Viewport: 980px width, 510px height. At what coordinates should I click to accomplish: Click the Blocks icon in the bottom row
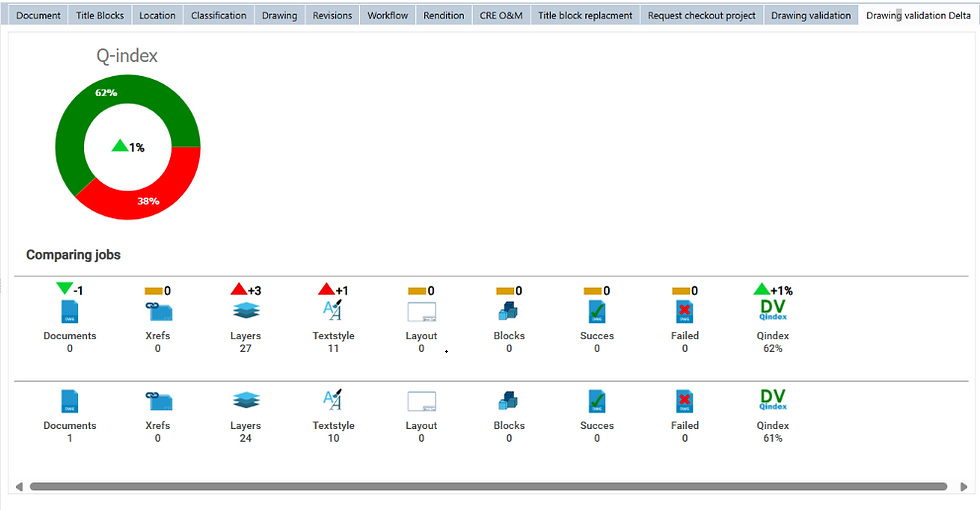point(509,400)
